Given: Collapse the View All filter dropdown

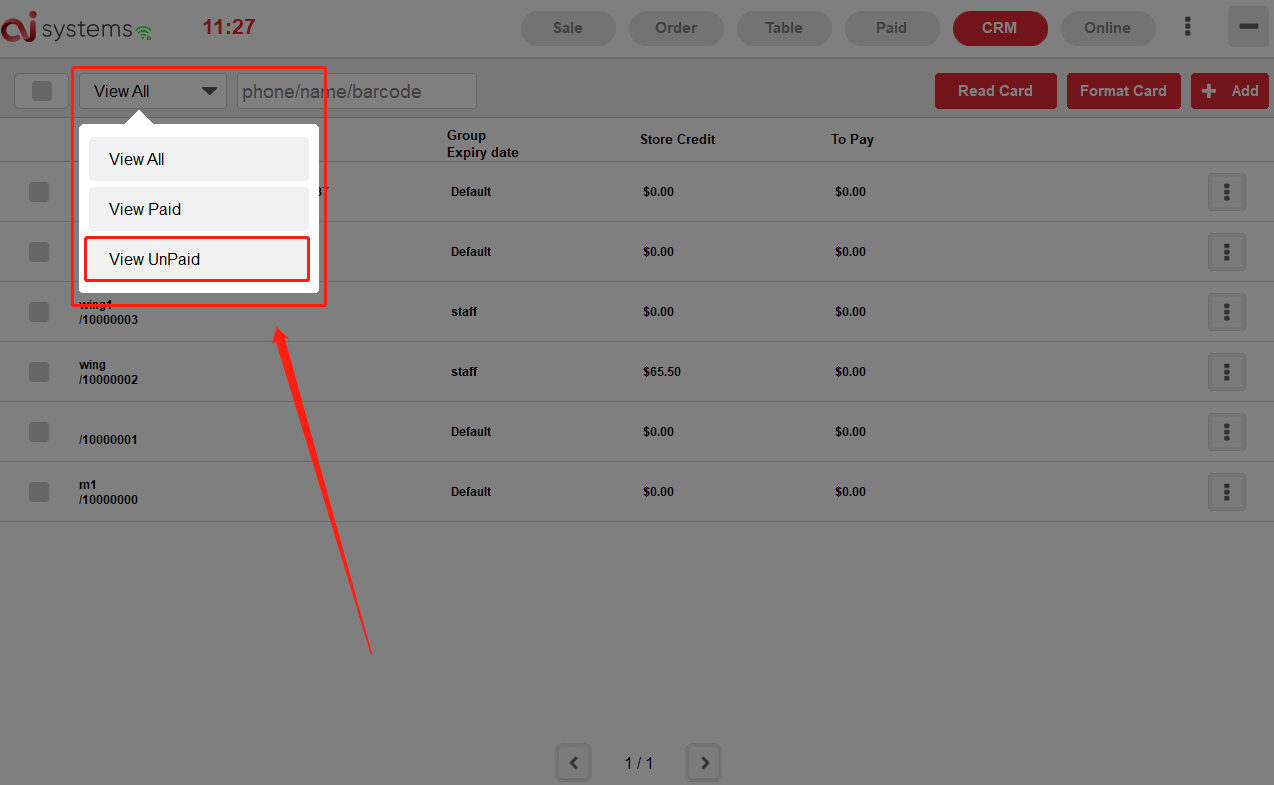Looking at the screenshot, I should tap(153, 91).
